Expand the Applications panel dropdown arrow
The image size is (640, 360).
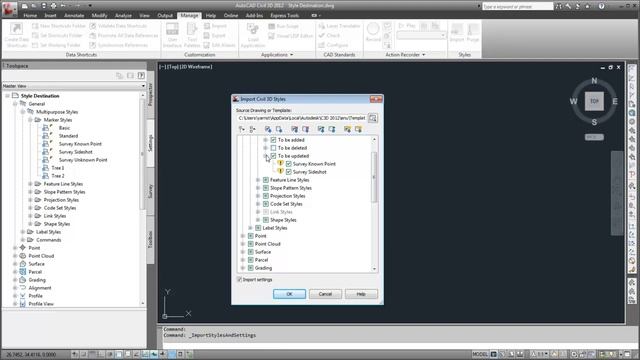click(x=291, y=55)
